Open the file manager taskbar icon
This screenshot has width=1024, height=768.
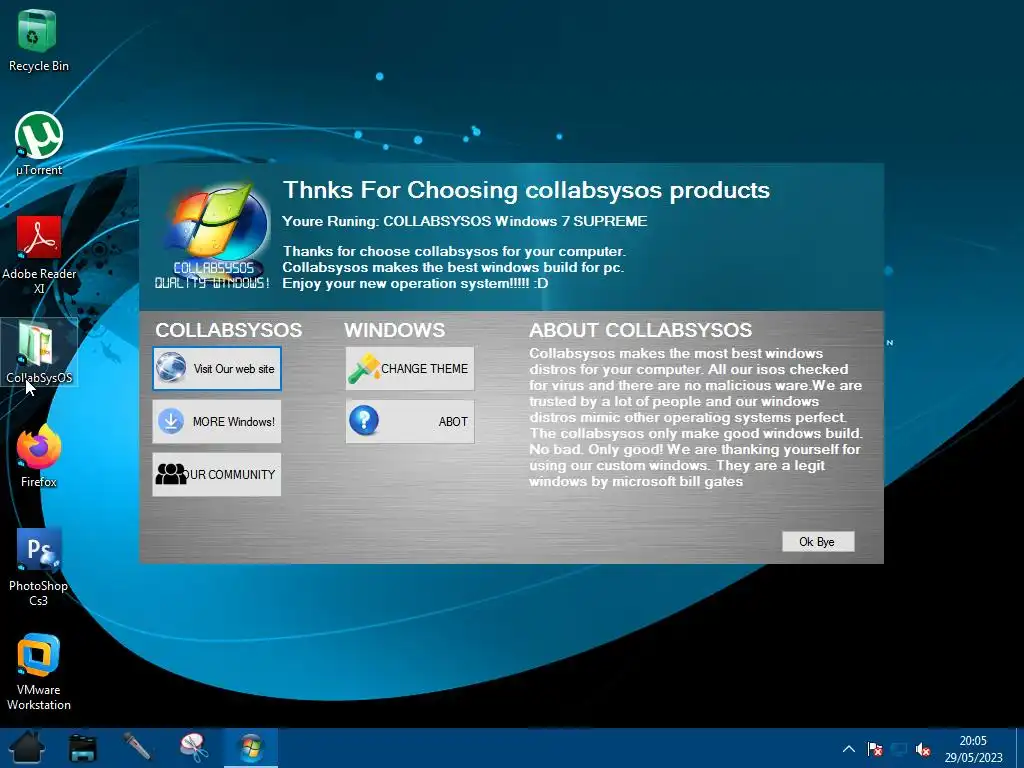(x=83, y=748)
